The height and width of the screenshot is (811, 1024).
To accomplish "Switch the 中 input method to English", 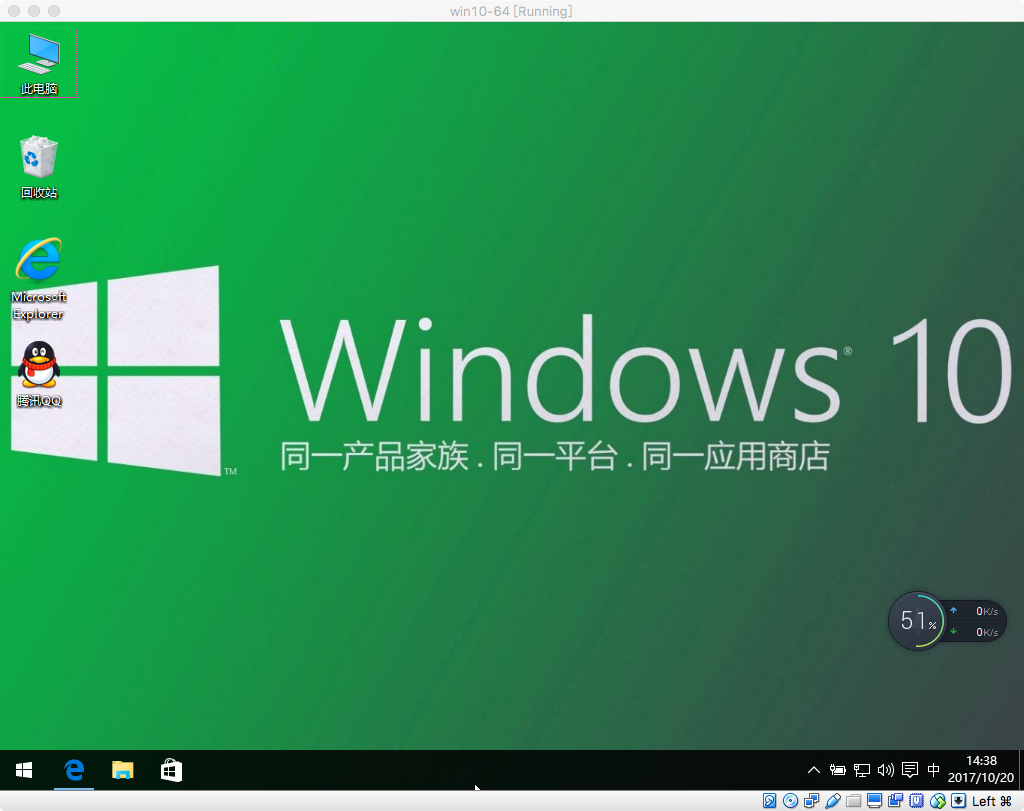I will pos(933,770).
